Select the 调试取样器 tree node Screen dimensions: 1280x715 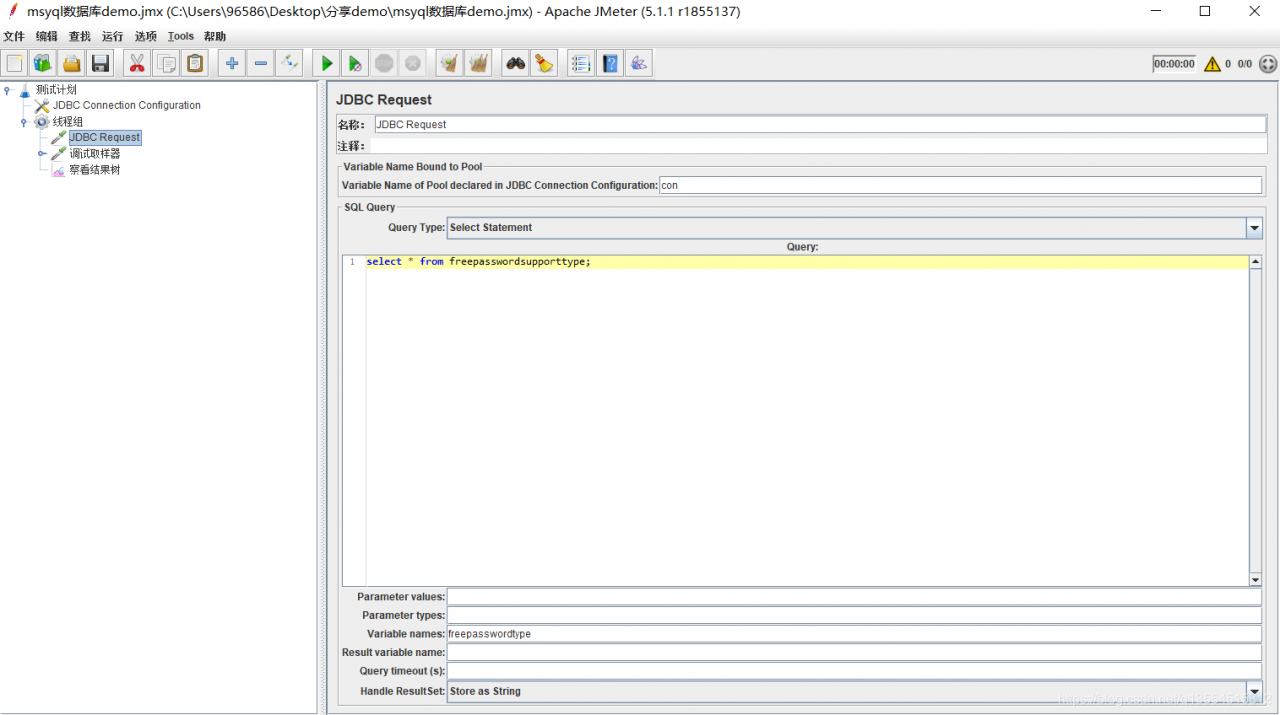pos(95,153)
